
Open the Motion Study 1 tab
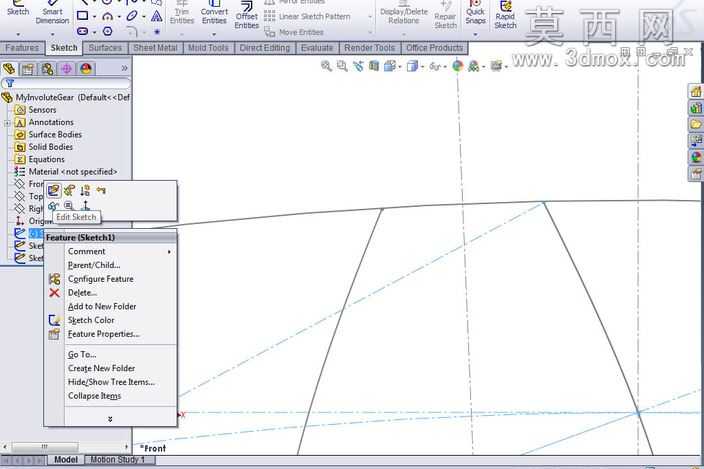pos(118,460)
